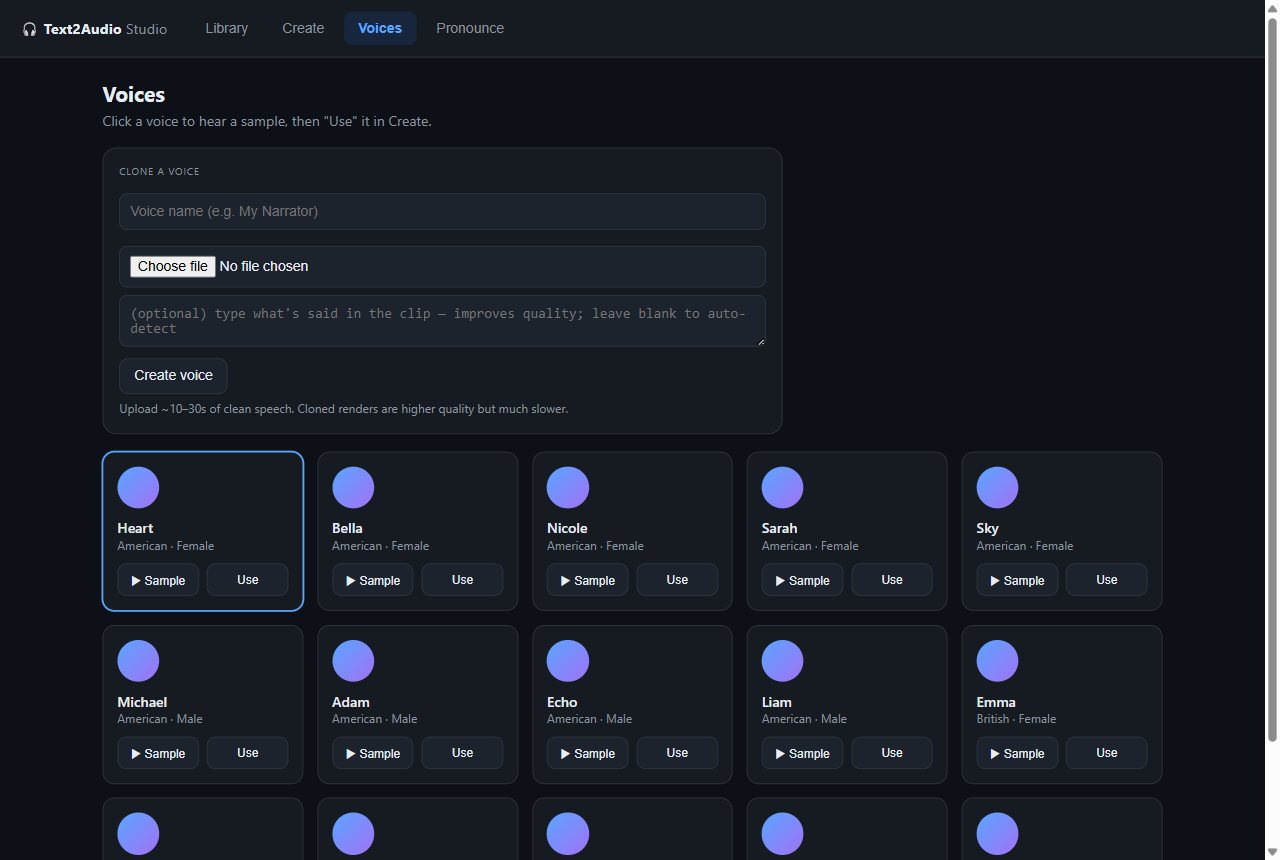Click the 'Click a voice to hear' subtitle
Screen dimensions: 1280x860
coord(267,122)
